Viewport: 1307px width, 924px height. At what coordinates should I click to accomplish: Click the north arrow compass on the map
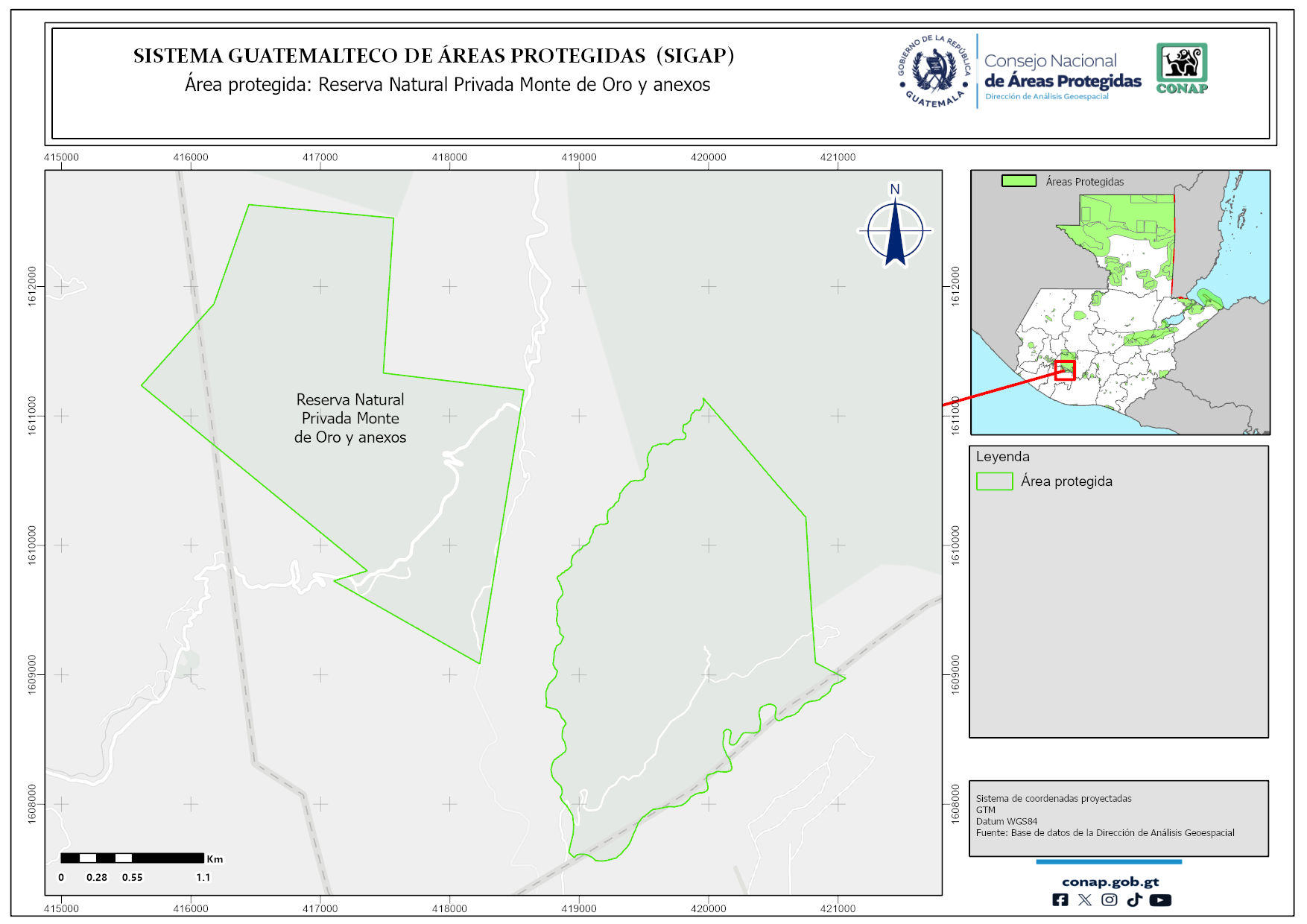(895, 230)
